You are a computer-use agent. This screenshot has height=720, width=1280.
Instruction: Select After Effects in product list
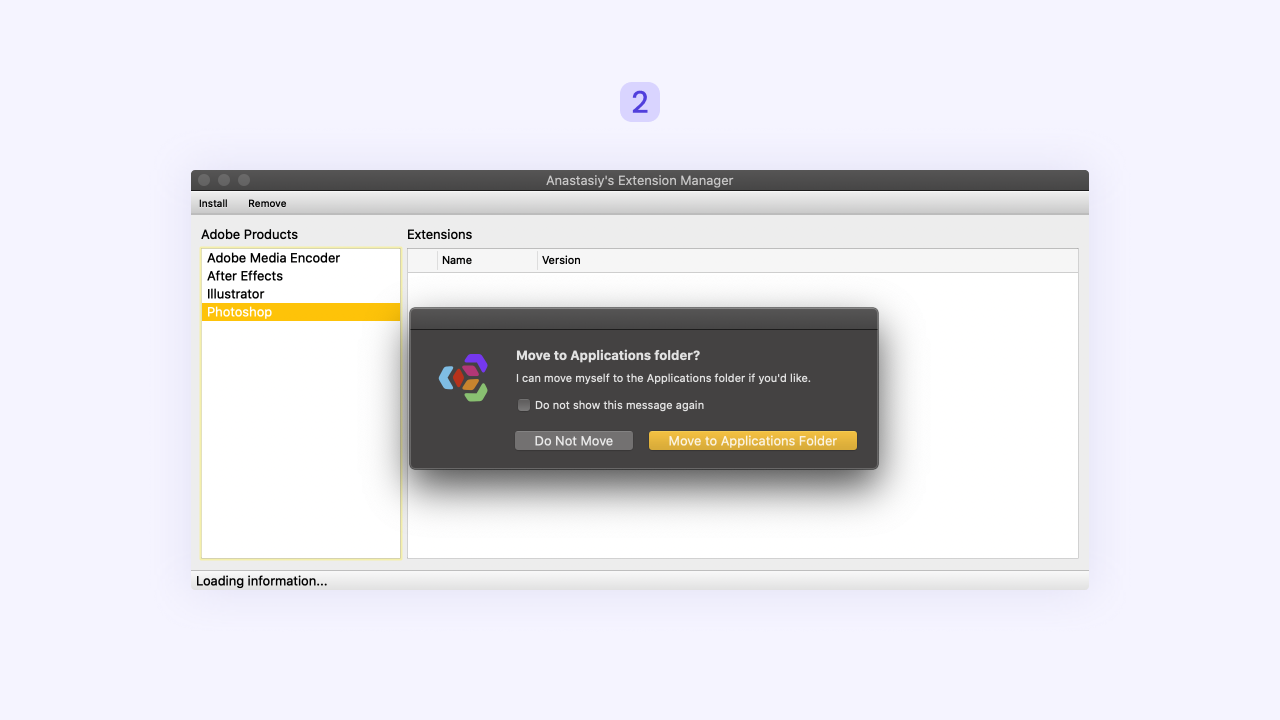click(x=301, y=276)
